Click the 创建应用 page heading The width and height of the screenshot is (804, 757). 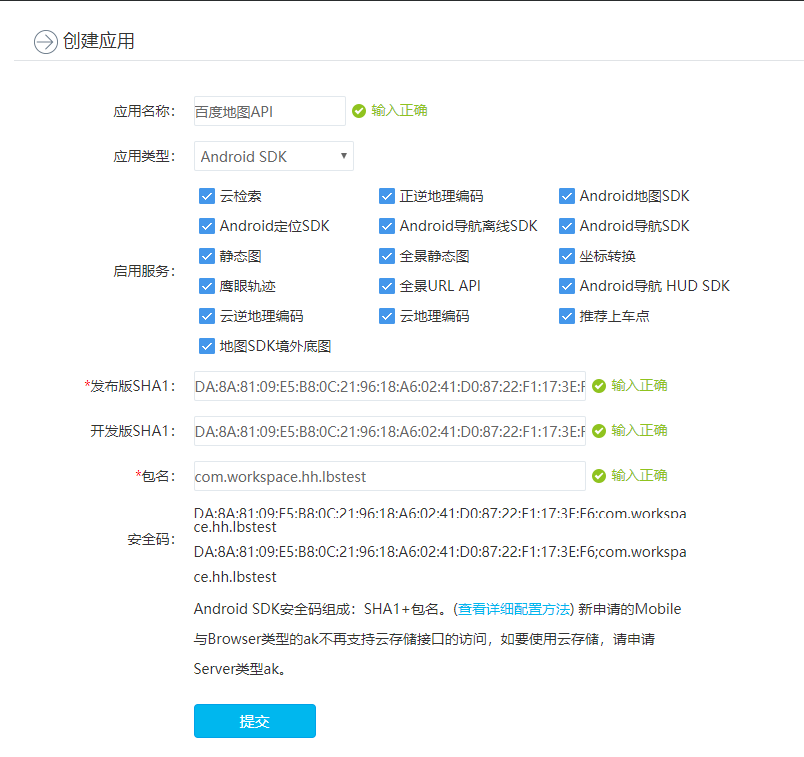point(98,41)
